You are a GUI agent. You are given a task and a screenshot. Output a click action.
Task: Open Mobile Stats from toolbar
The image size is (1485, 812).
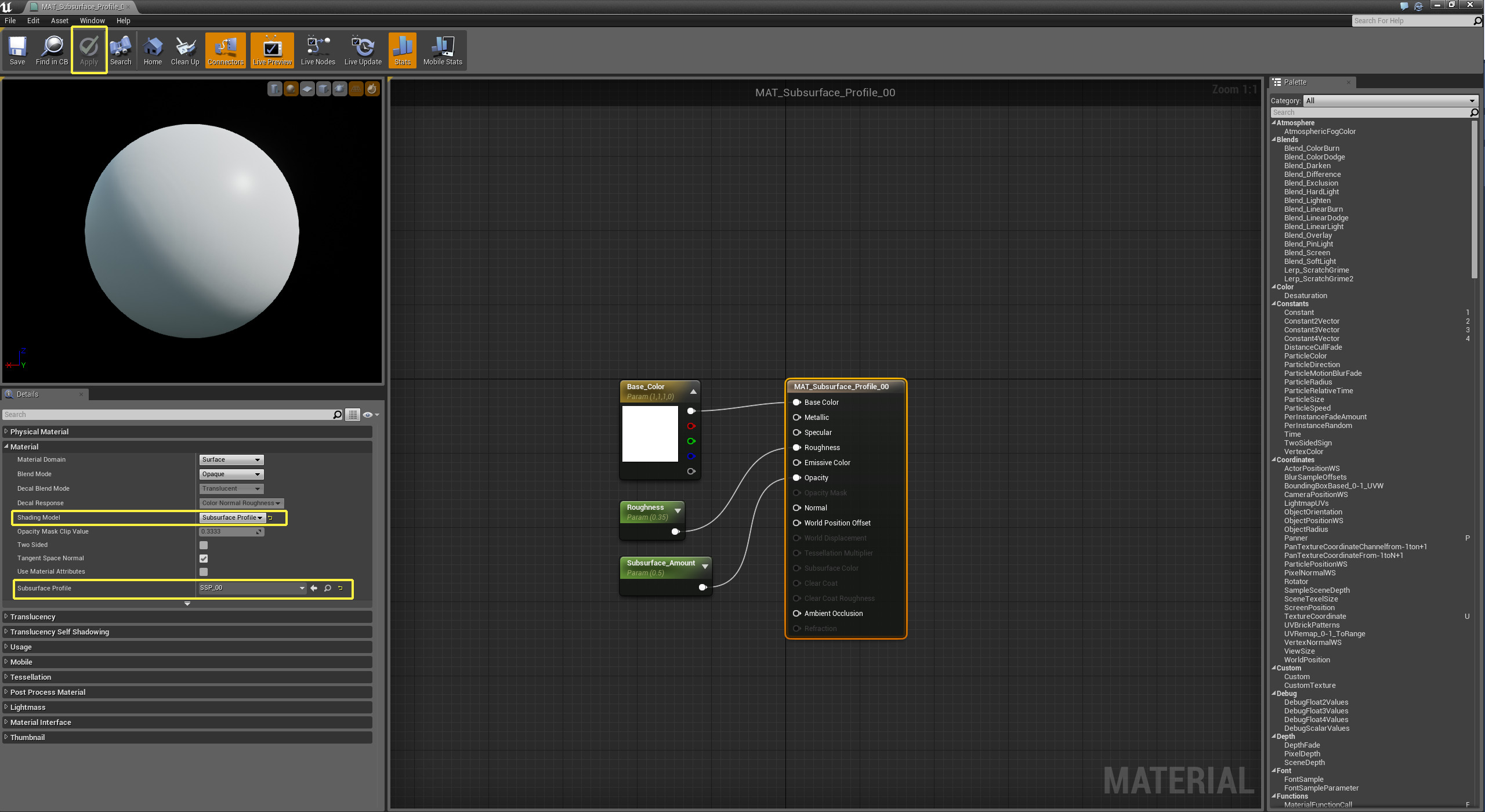tap(442, 50)
